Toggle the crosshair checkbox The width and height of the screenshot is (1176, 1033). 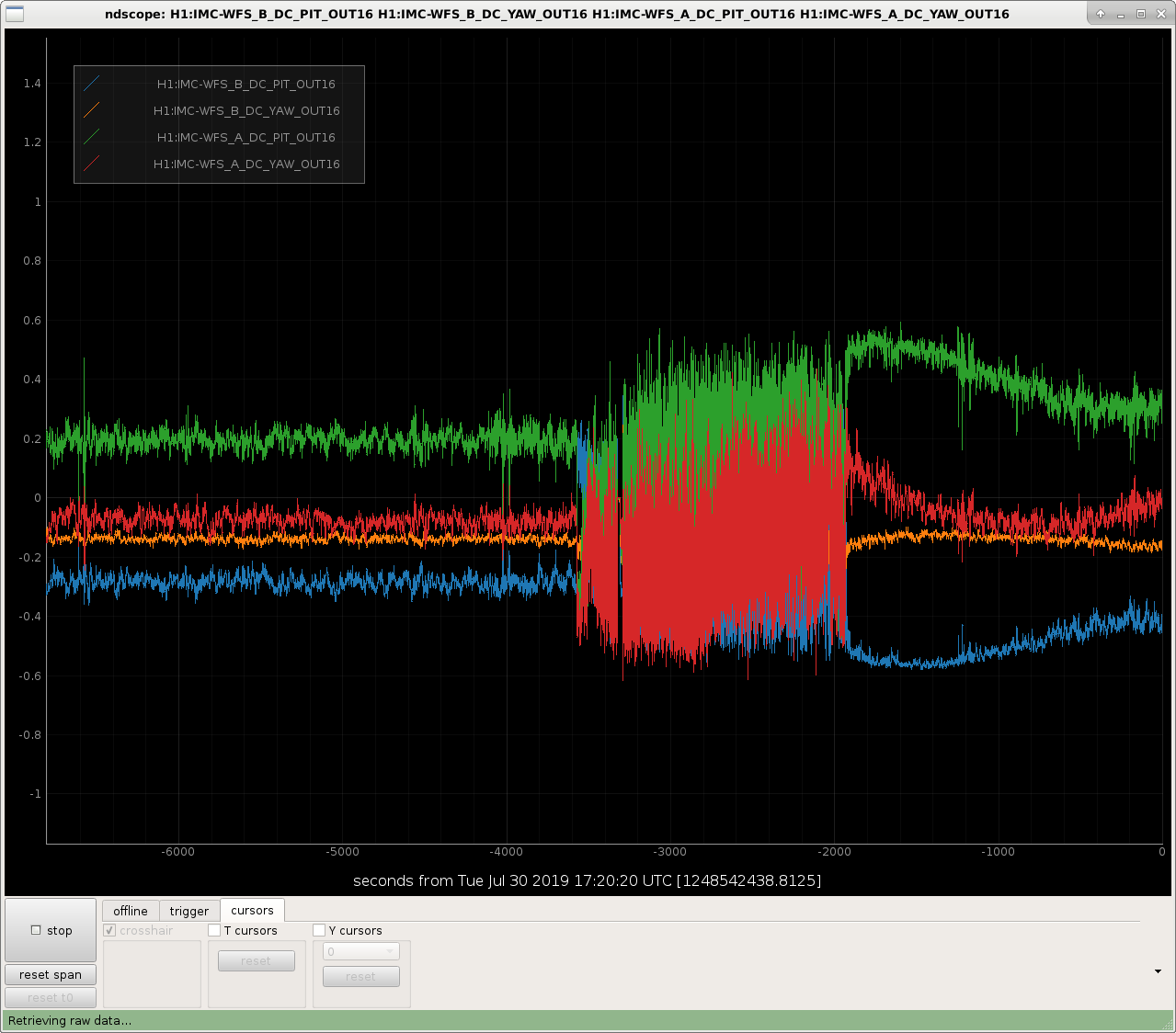click(109, 930)
